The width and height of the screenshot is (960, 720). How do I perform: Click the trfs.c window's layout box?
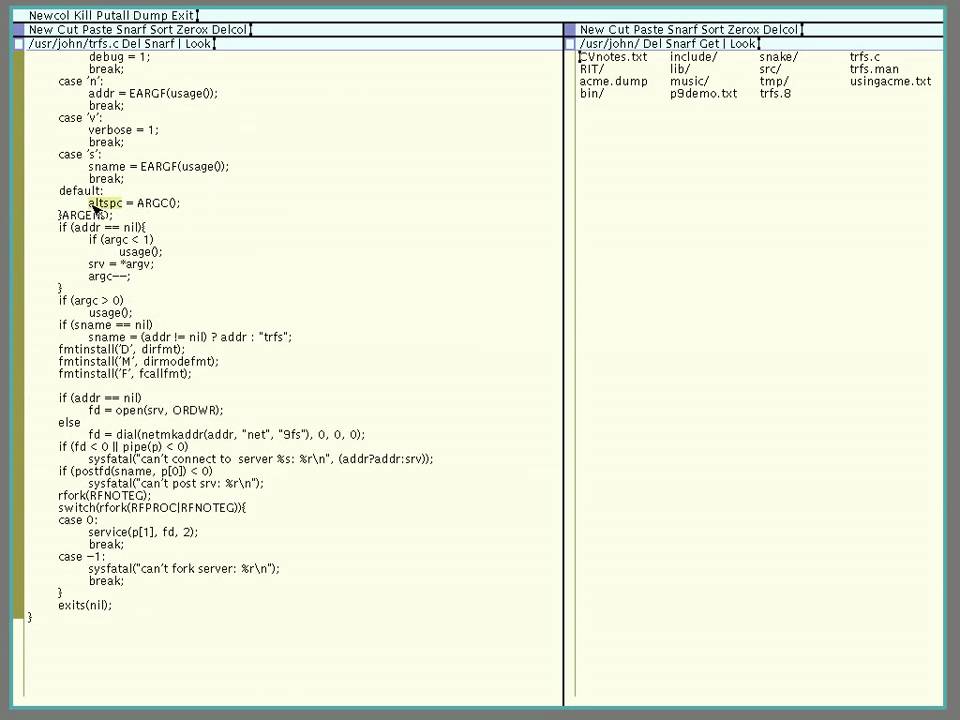point(18,44)
